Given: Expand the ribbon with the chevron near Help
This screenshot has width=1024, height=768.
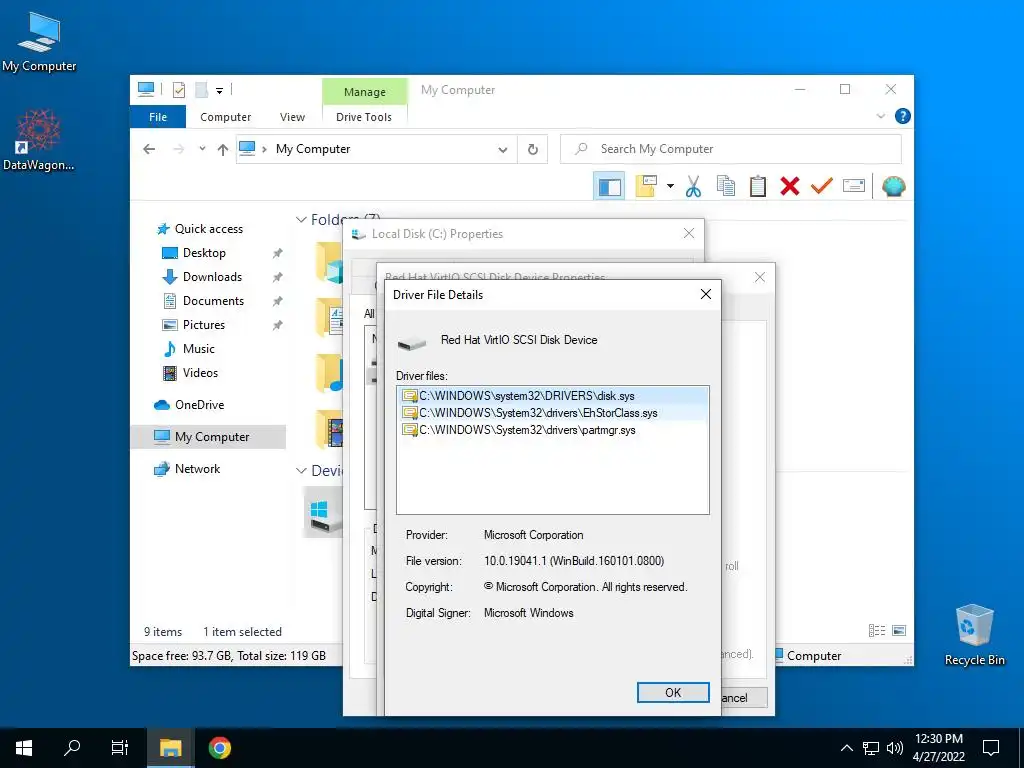Looking at the screenshot, I should pos(880,116).
